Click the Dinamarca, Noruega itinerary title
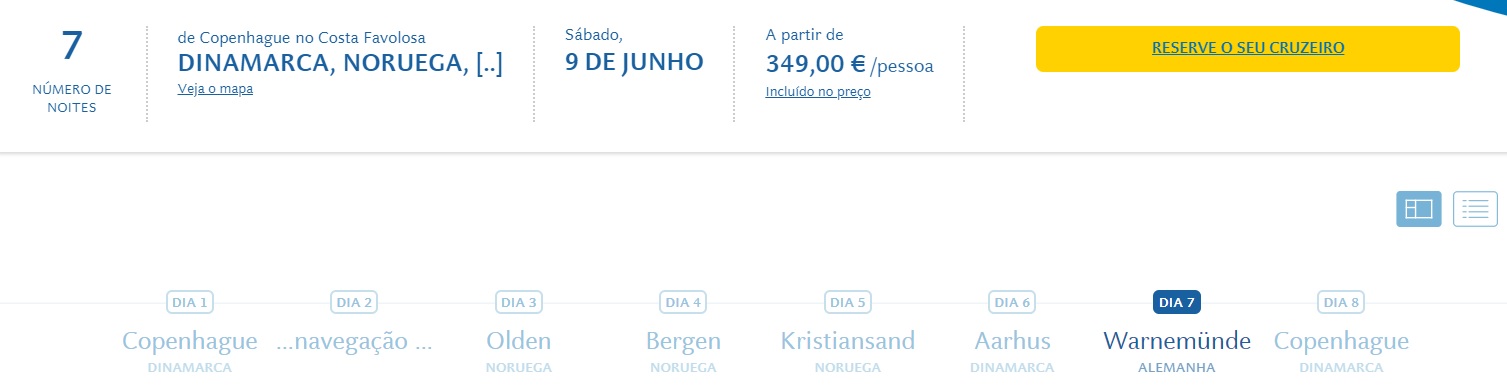The width and height of the screenshot is (1507, 389). click(x=340, y=63)
